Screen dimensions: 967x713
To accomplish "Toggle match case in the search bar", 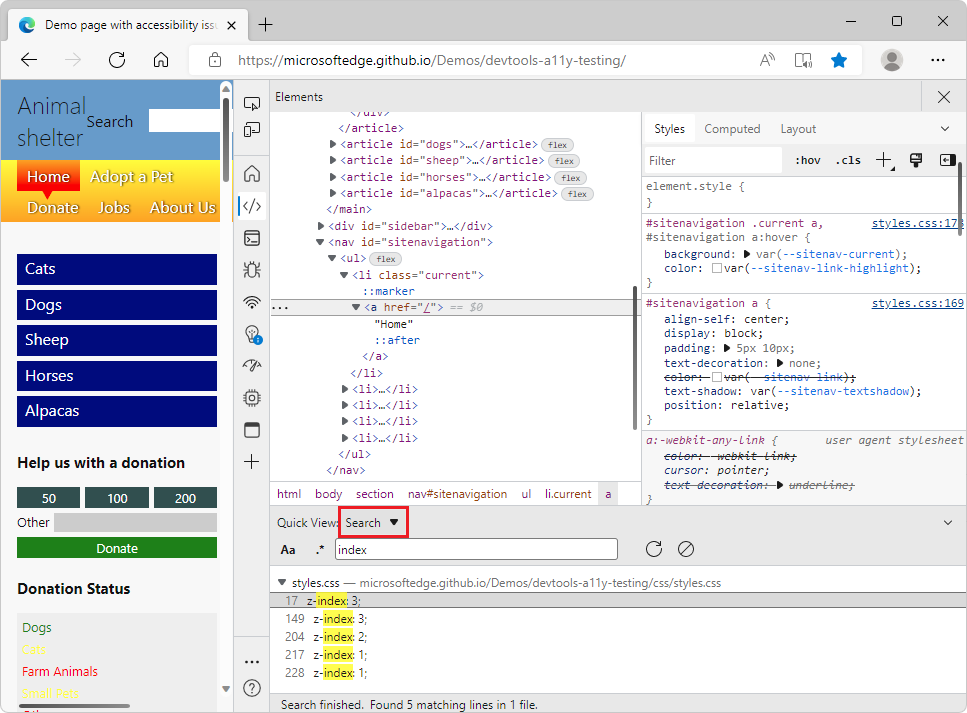I will (x=288, y=549).
